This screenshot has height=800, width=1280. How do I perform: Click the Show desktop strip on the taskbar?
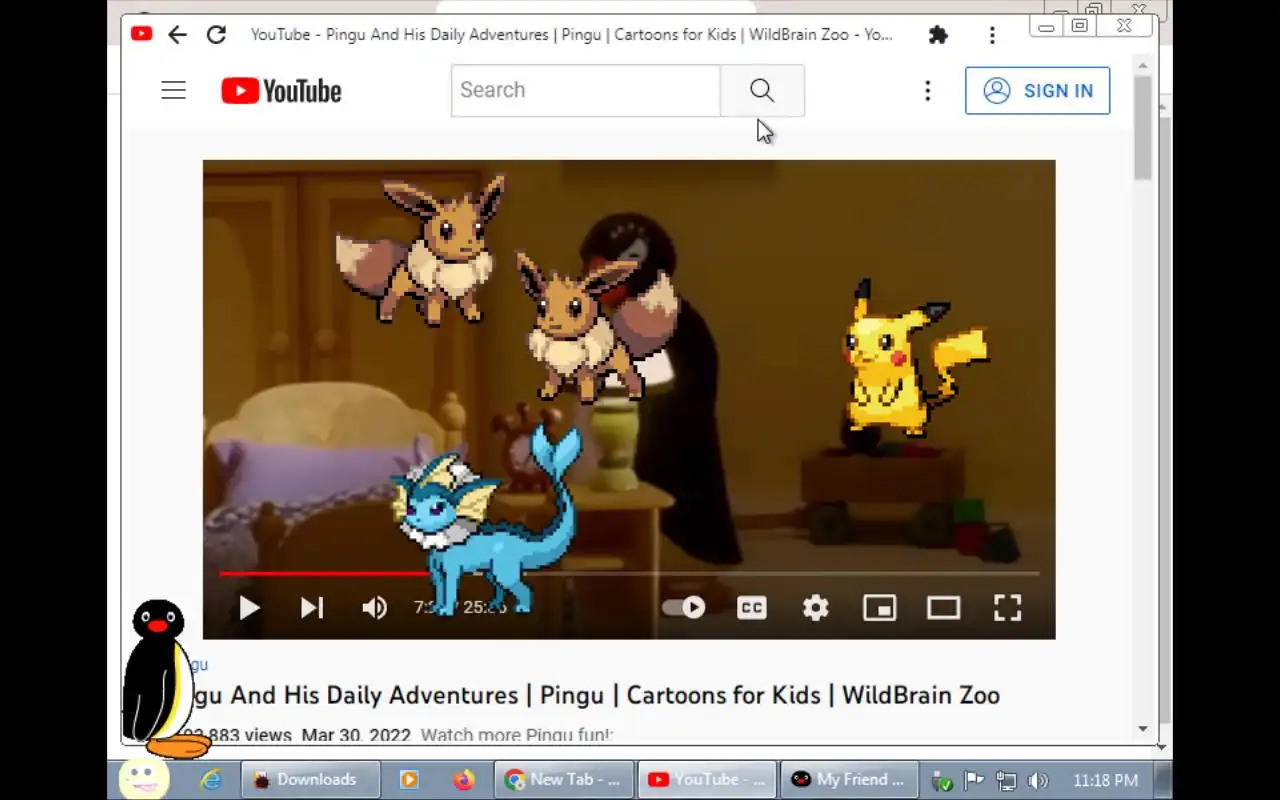point(1164,780)
